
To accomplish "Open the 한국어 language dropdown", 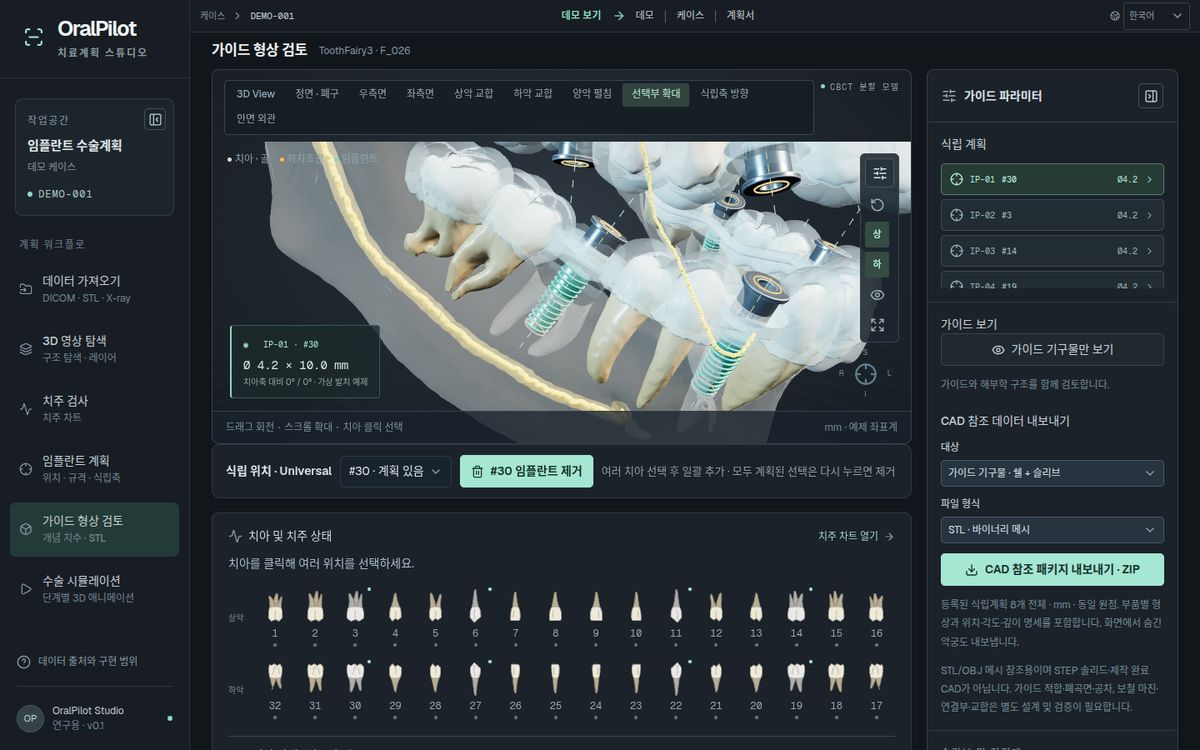I will pos(1155,16).
